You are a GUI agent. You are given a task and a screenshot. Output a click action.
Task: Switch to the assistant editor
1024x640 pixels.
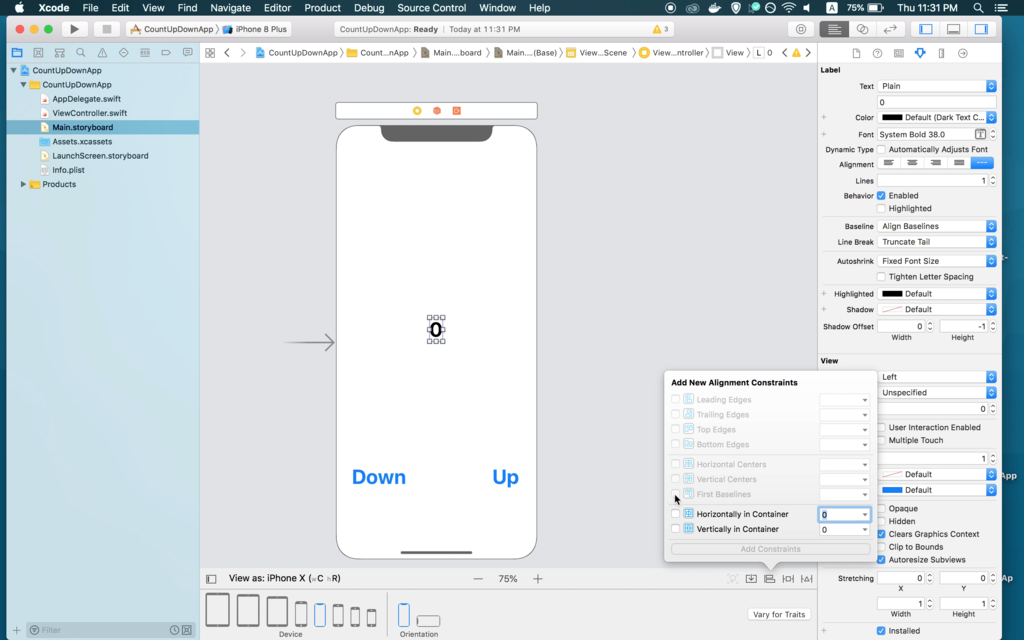point(862,29)
